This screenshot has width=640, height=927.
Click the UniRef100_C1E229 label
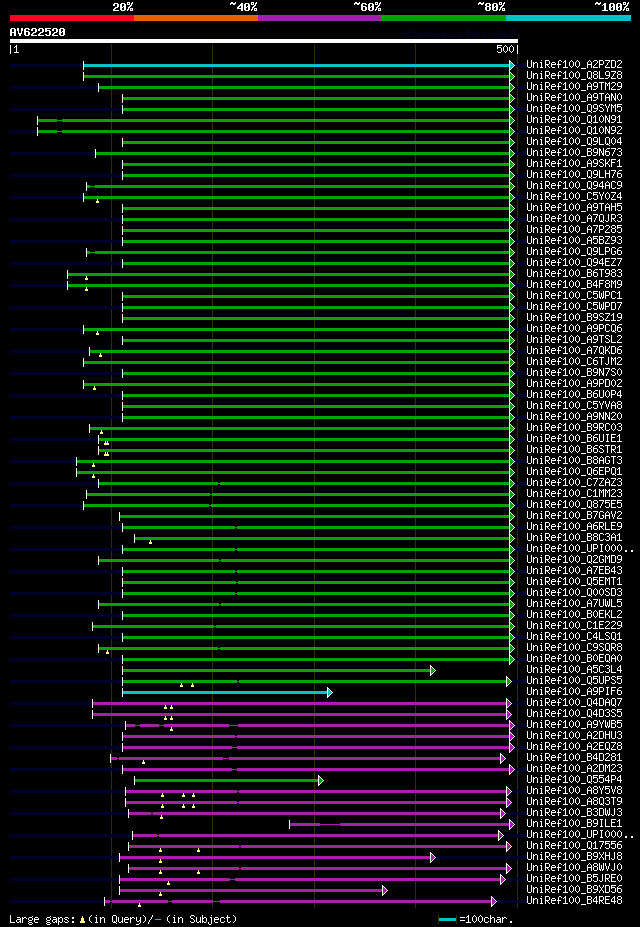574,626
